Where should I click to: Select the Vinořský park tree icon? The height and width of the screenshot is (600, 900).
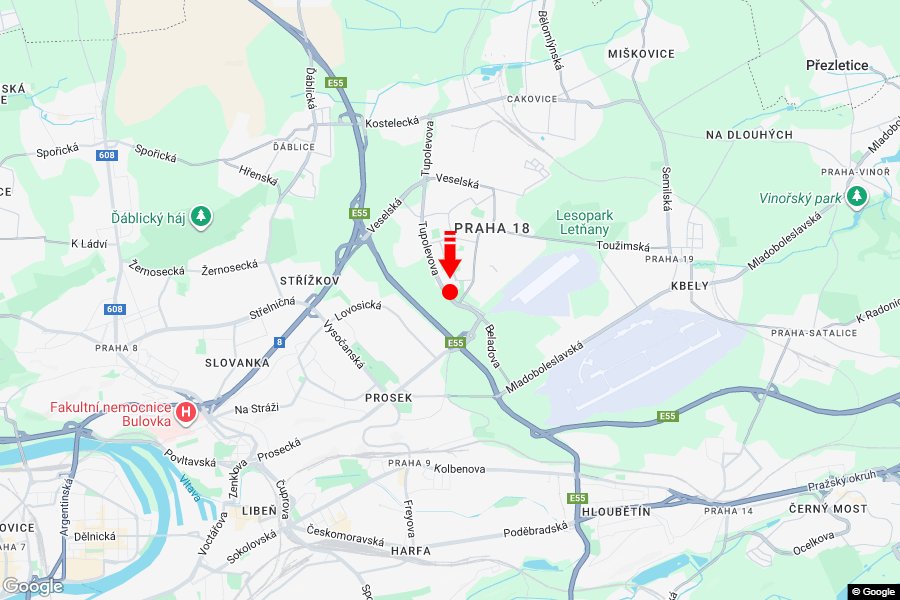[856, 197]
